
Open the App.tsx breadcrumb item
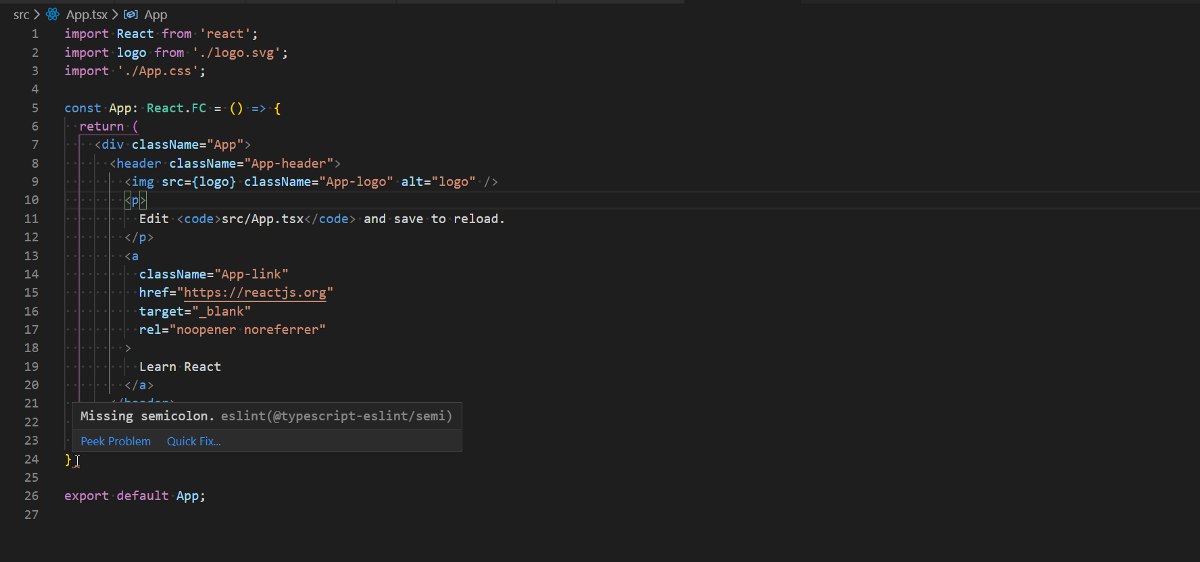tap(88, 14)
